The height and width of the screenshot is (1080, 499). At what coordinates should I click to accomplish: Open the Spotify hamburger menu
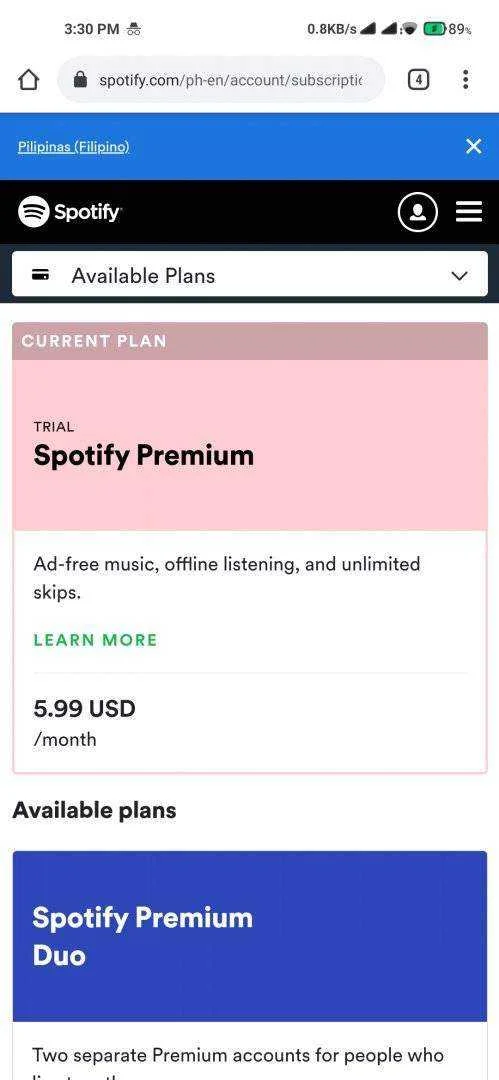(469, 212)
